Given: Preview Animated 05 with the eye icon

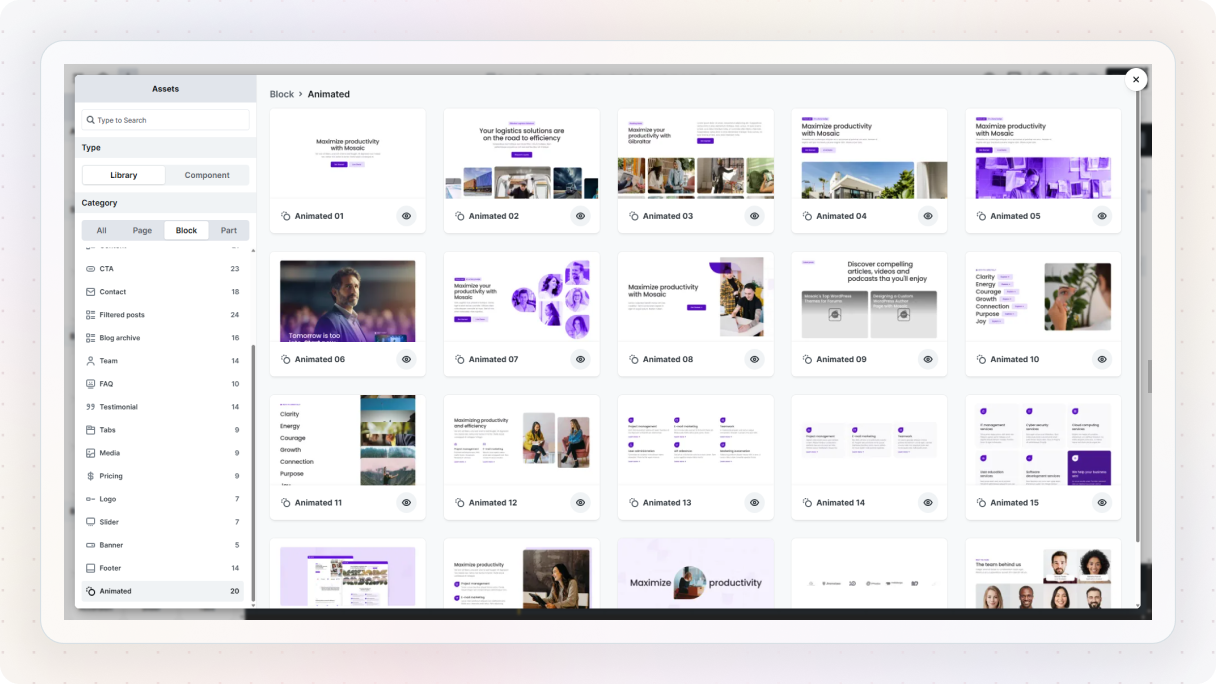Looking at the screenshot, I should [x=1102, y=216].
